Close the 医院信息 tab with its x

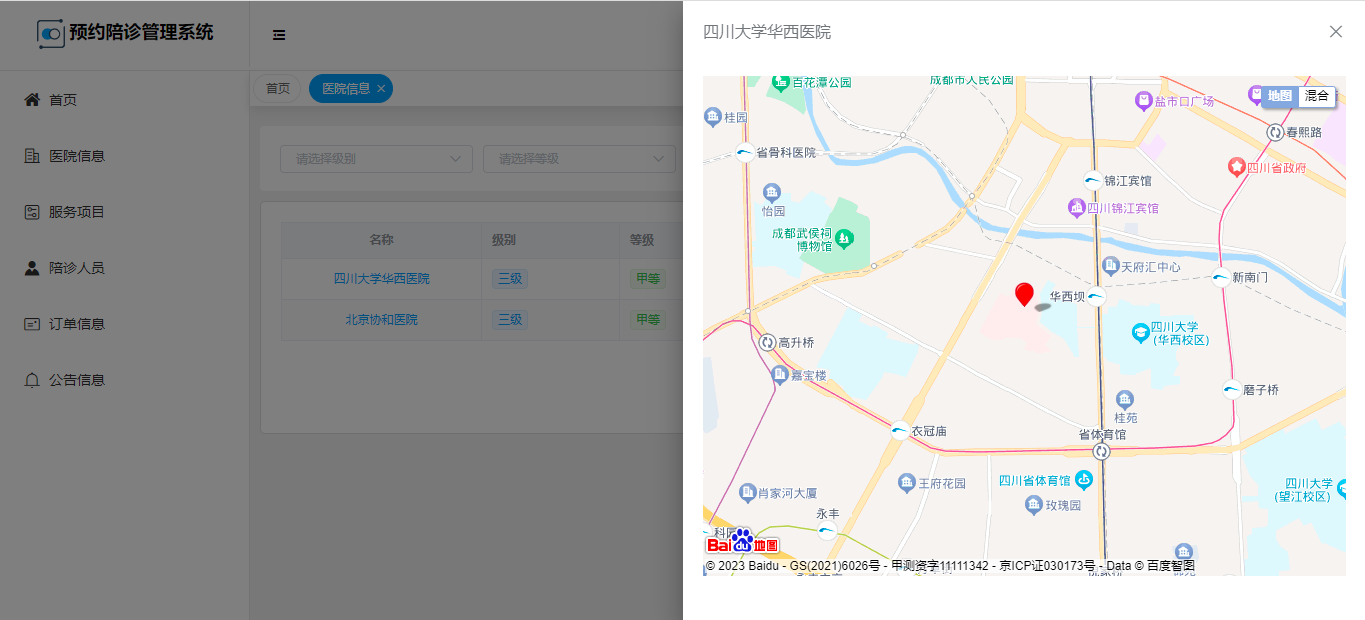click(x=381, y=89)
